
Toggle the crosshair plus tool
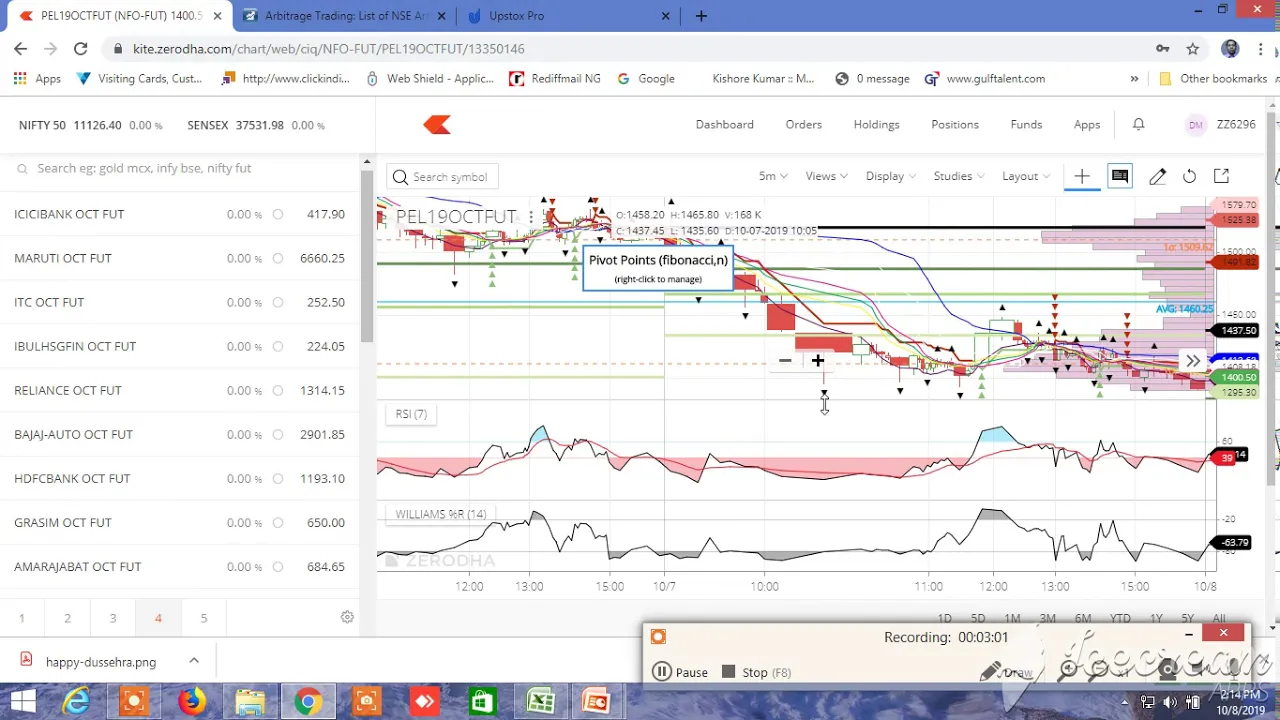click(x=1082, y=176)
